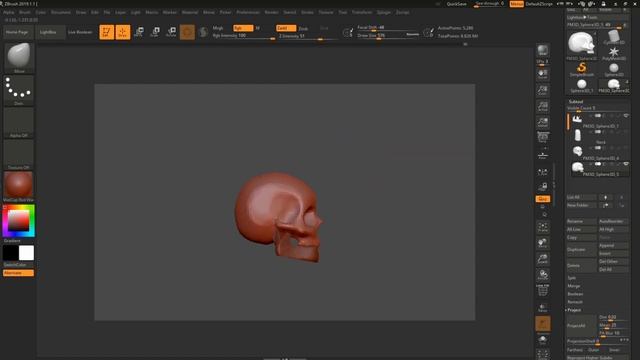
Task: Open the Alpha Off selector
Action: point(19,122)
